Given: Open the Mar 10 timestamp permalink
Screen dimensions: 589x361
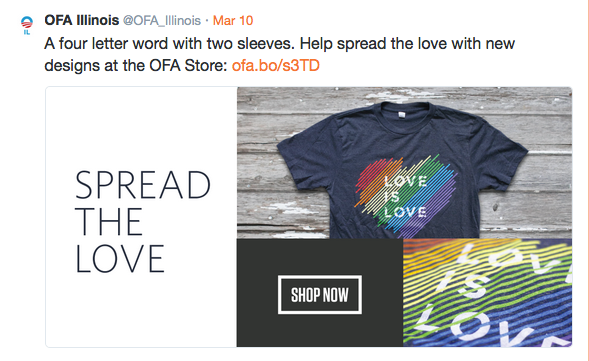Looking at the screenshot, I should [233, 20].
